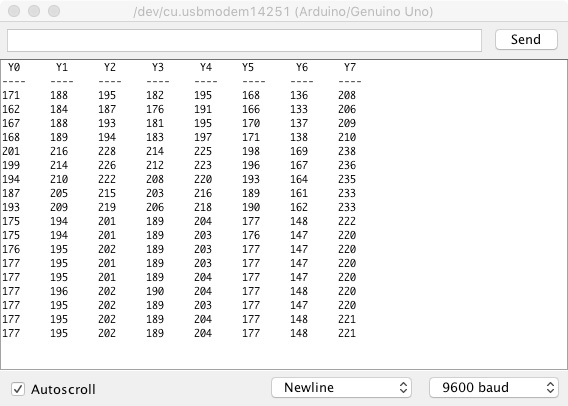The height and width of the screenshot is (406, 568).
Task: Click the Y6 column header text
Action: 302,67
